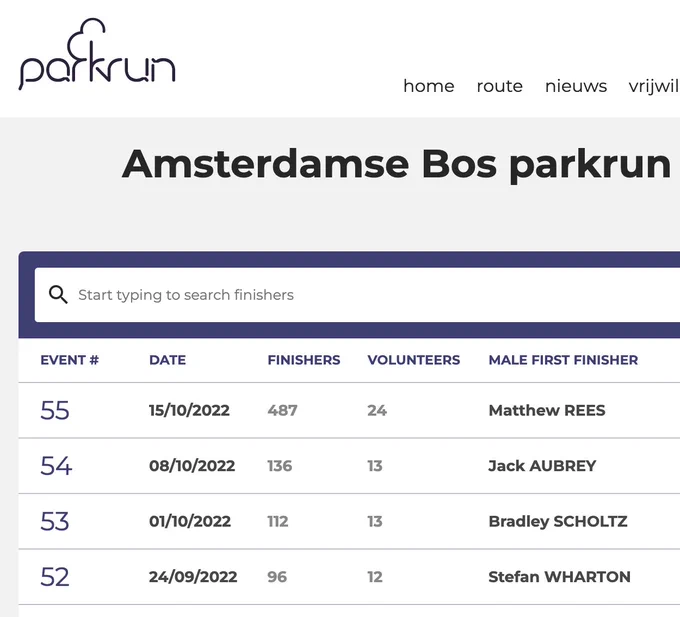
Task: Click the parkrun logo
Action: 97,54
